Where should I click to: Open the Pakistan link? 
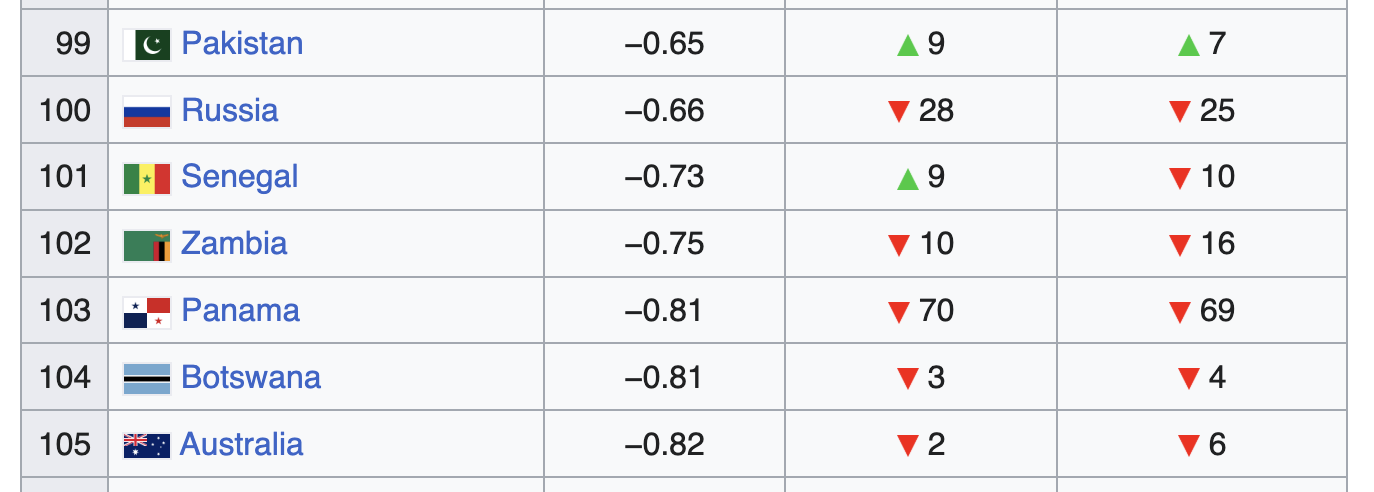pyautogui.click(x=242, y=43)
